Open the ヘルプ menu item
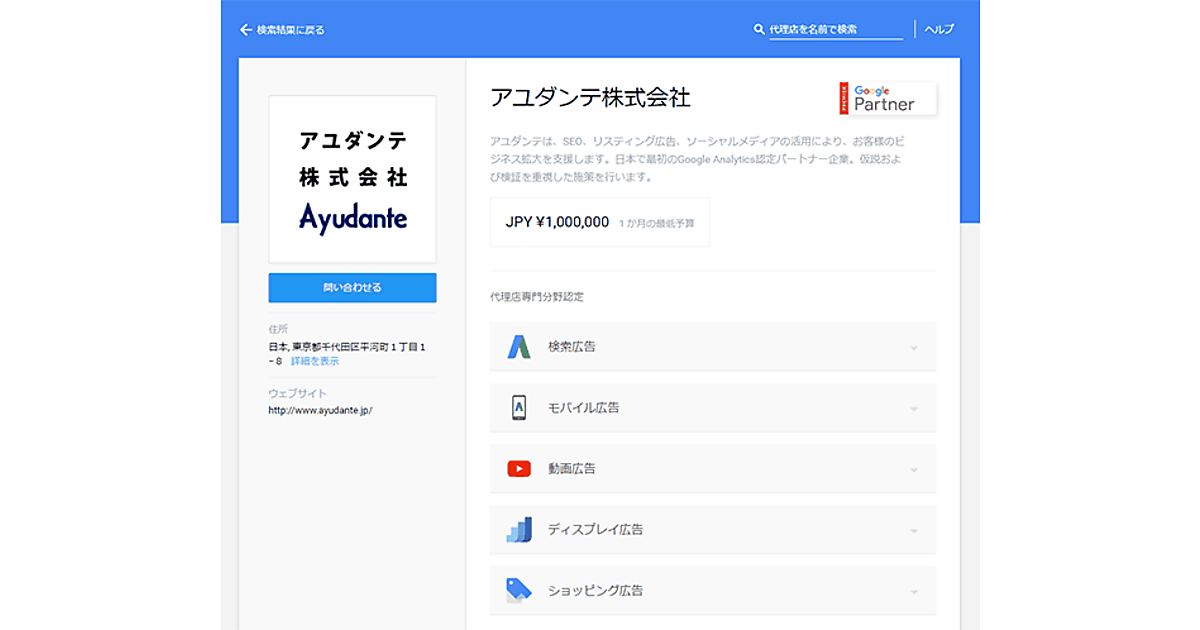 pos(939,30)
